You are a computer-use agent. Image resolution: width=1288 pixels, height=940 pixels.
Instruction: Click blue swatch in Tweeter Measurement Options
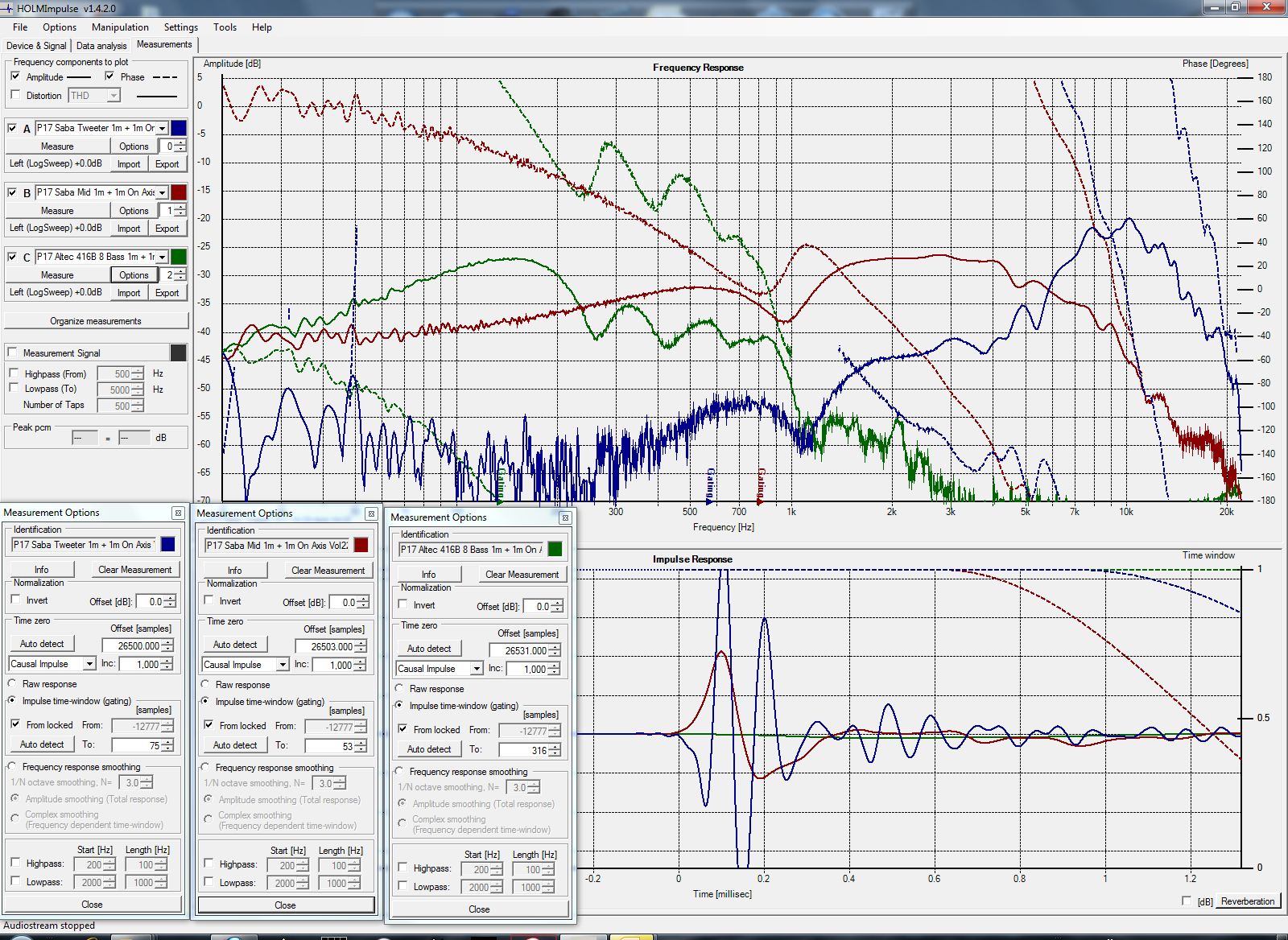(x=167, y=545)
